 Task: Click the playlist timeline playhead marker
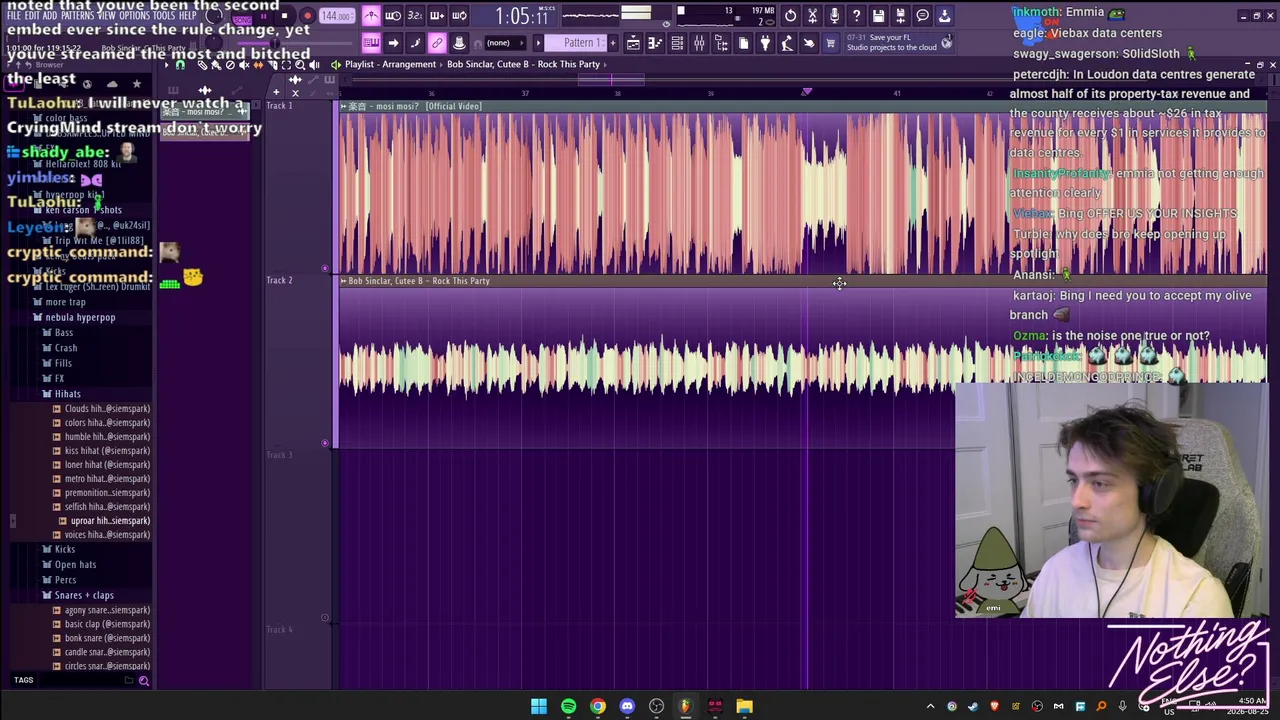[807, 93]
